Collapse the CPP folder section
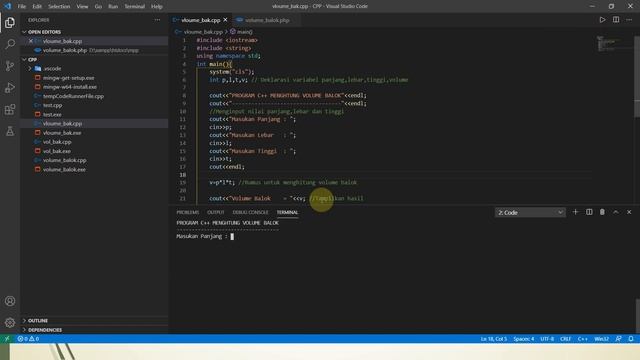The width and height of the screenshot is (640, 360). coord(32,60)
